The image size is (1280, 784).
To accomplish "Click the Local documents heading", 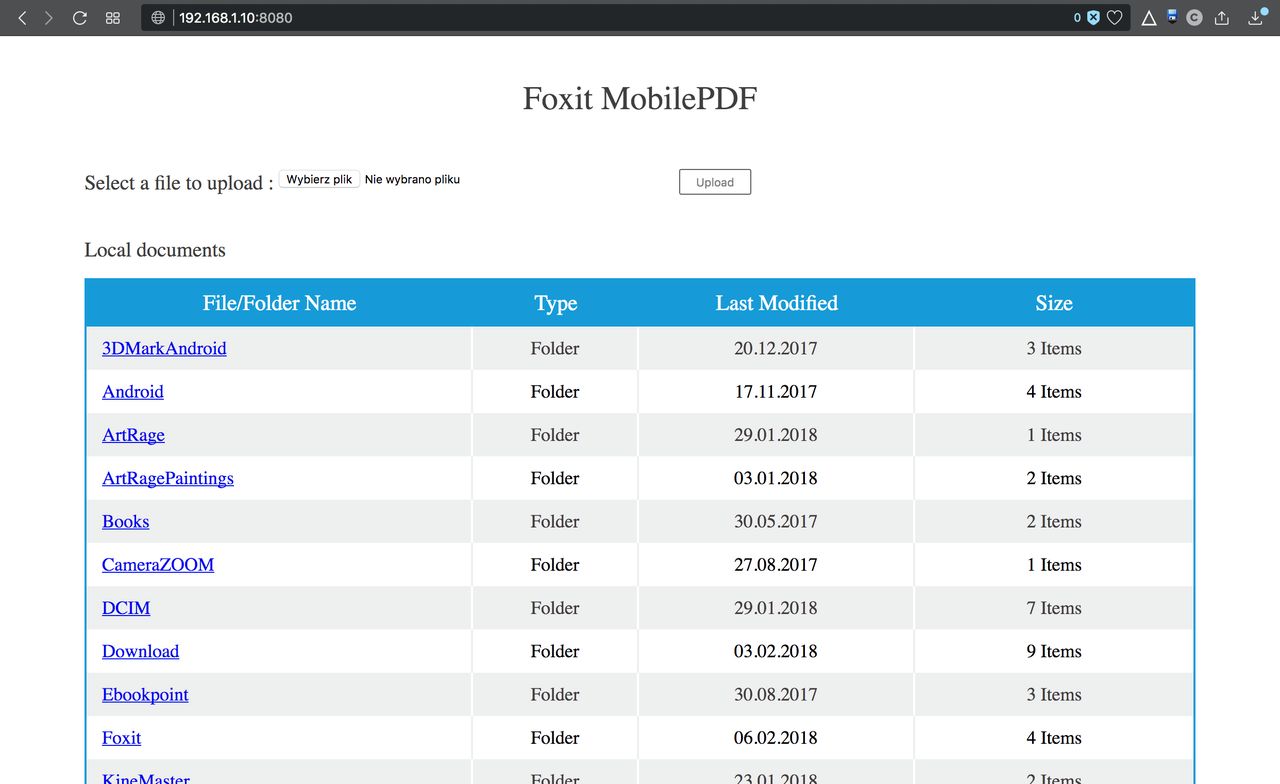I will 155,250.
